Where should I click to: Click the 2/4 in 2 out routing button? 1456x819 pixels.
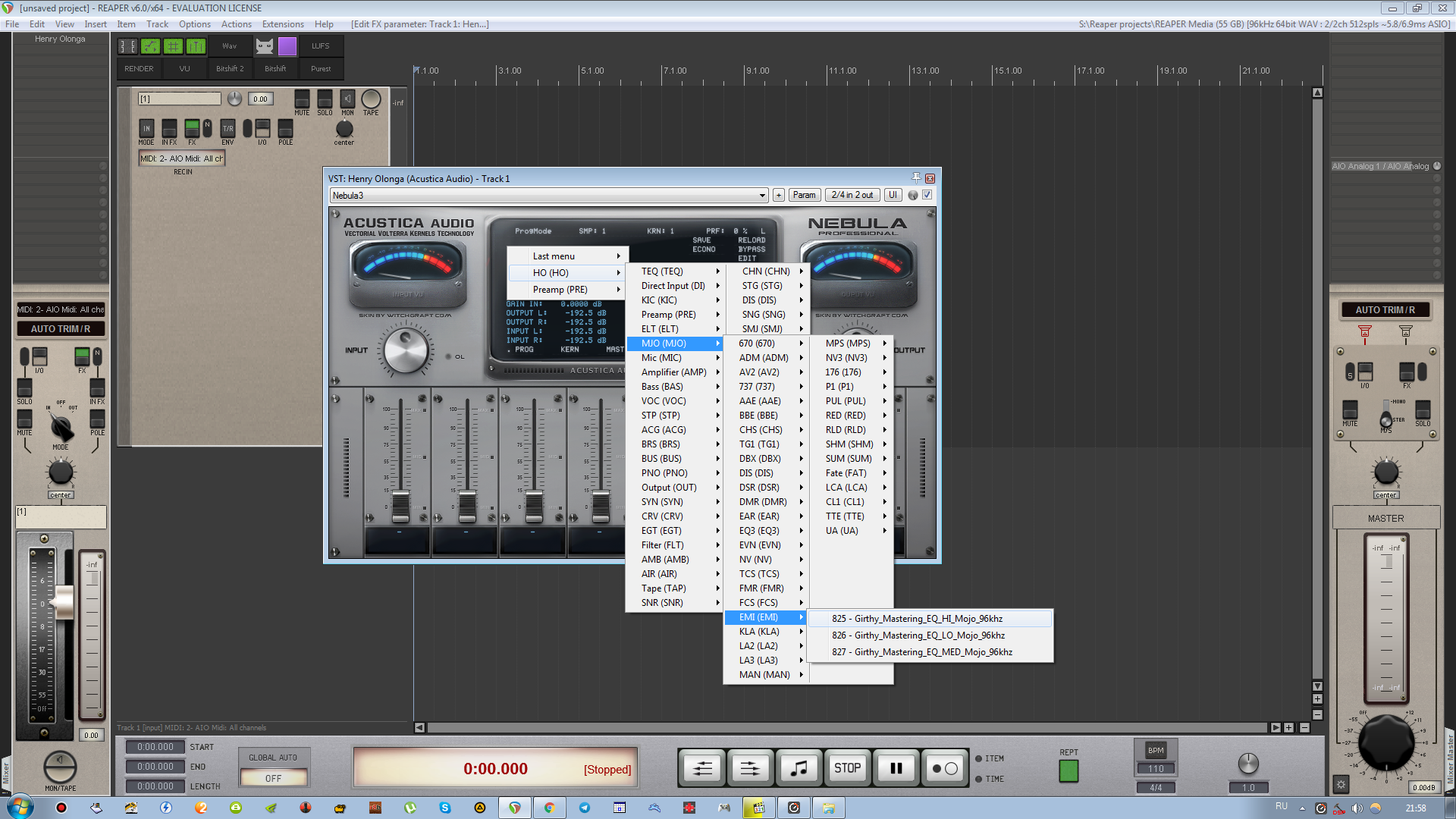[x=852, y=196]
